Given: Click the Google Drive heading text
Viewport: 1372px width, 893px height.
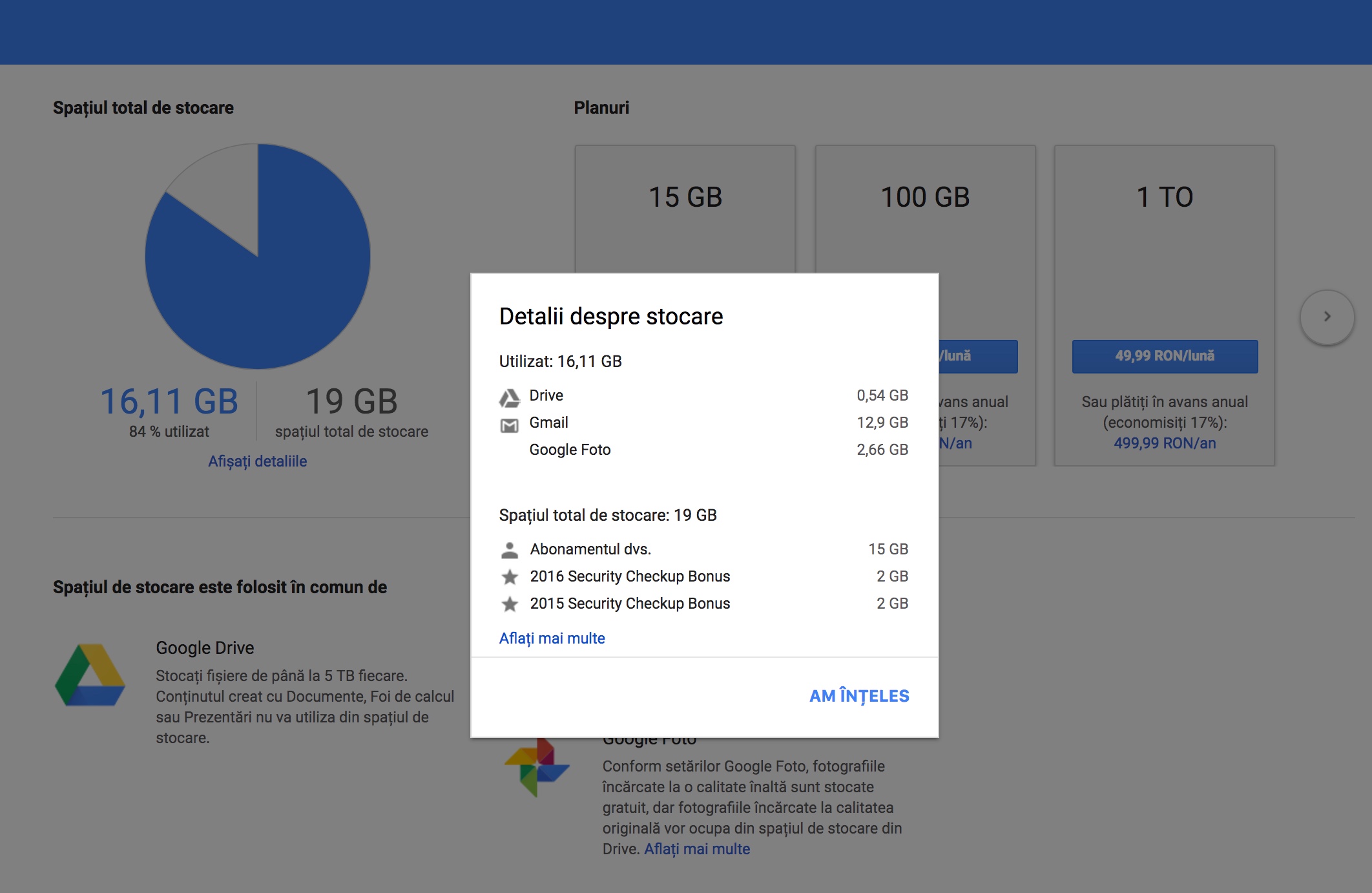Looking at the screenshot, I should point(205,648).
